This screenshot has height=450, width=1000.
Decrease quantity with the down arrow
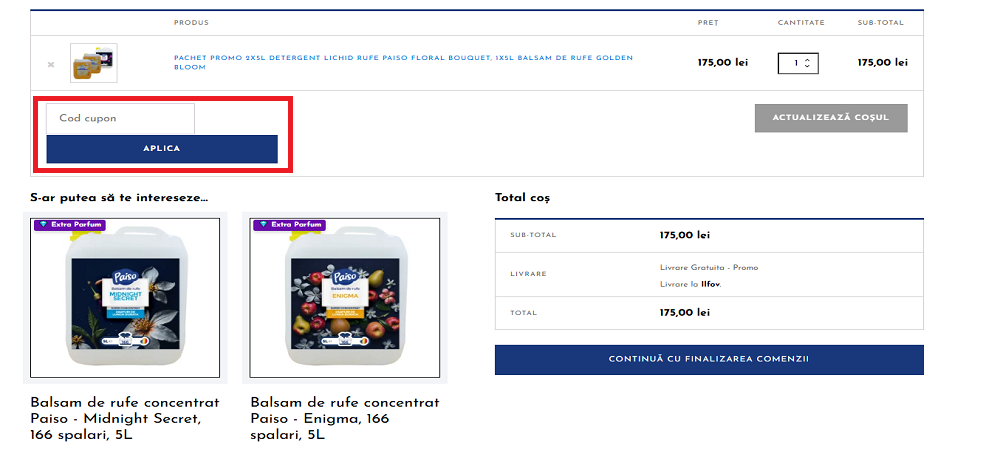coord(807,66)
